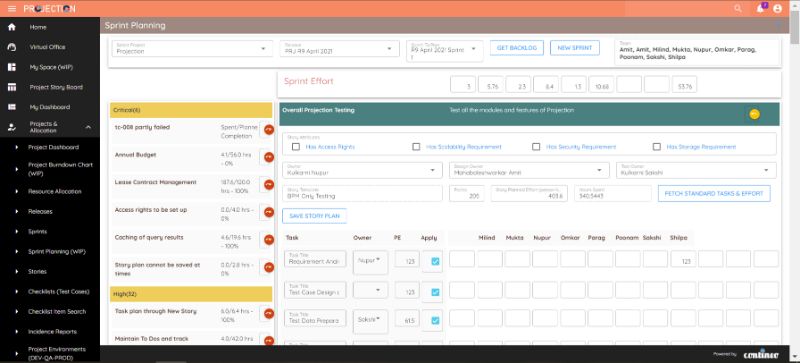Open owner dropdown for Requirement Analysis task
800x363 pixels.
pos(370,262)
